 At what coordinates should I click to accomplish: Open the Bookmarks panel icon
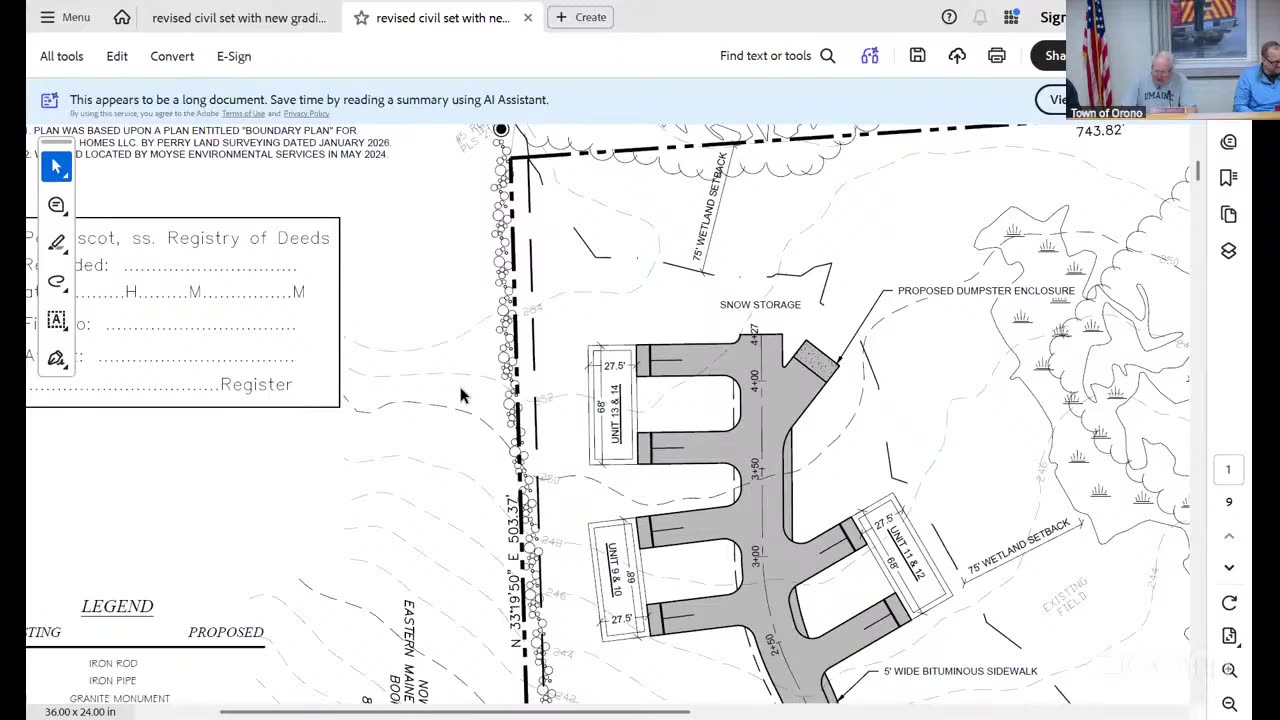point(1229,178)
